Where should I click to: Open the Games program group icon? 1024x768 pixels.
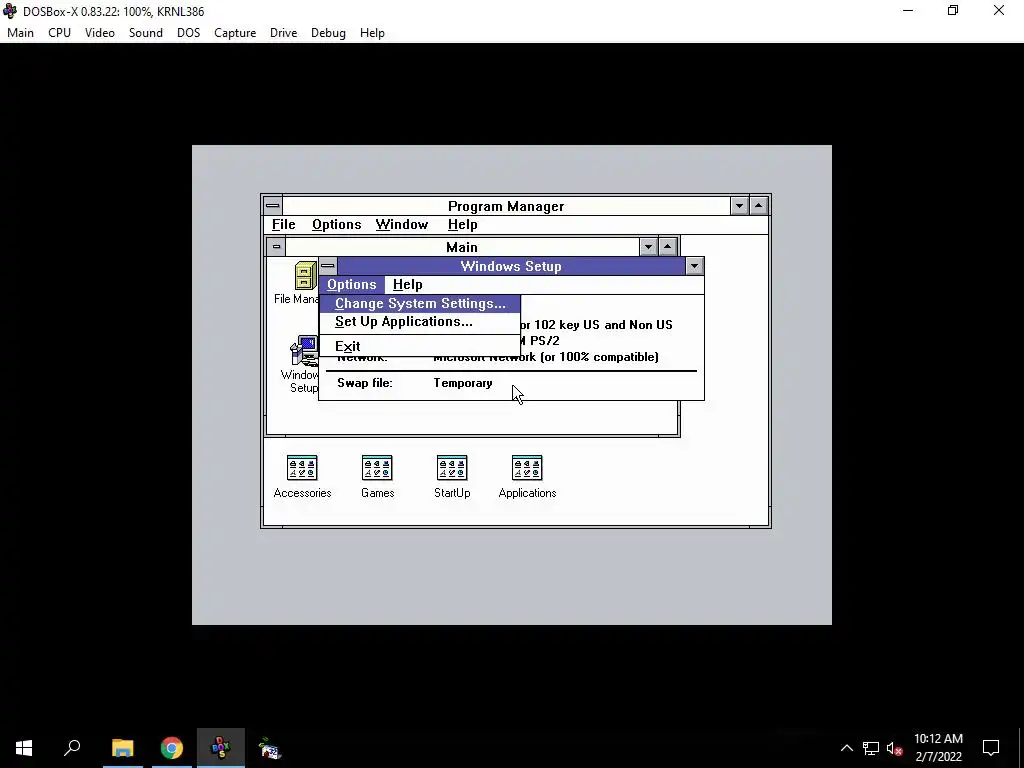click(377, 477)
